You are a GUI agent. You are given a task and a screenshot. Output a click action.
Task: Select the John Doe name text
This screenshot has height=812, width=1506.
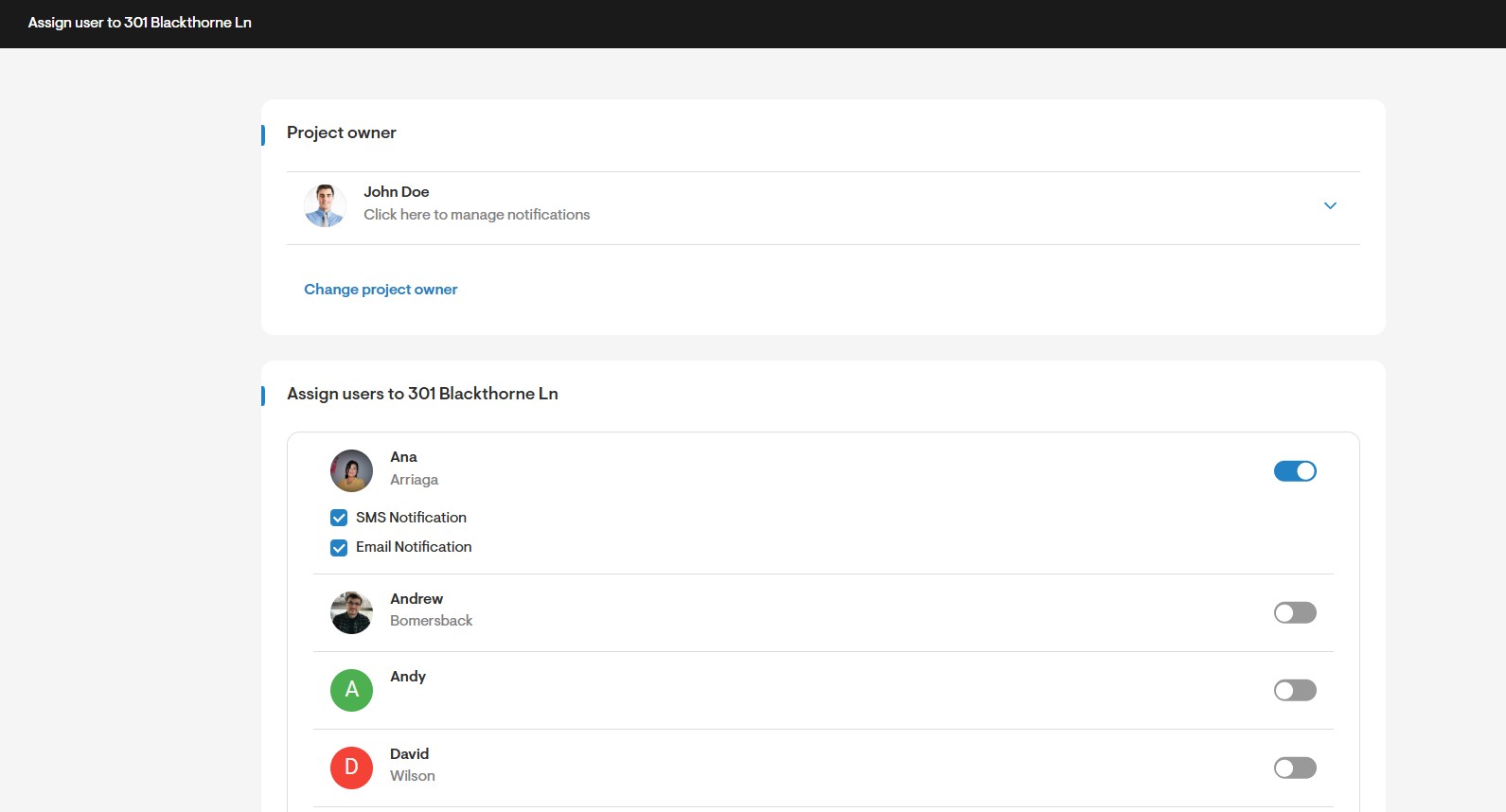397,192
